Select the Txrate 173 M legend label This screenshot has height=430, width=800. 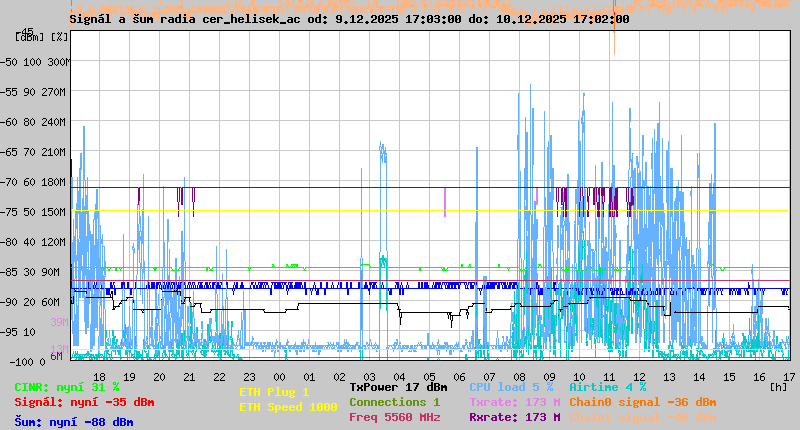[x=514, y=402]
